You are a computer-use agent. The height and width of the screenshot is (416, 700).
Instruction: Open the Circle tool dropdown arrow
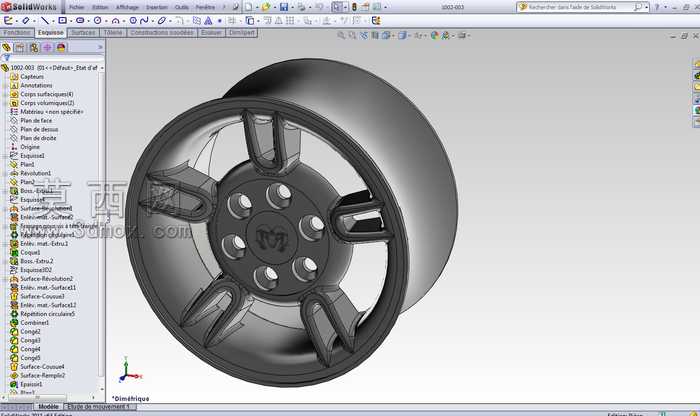point(106,21)
